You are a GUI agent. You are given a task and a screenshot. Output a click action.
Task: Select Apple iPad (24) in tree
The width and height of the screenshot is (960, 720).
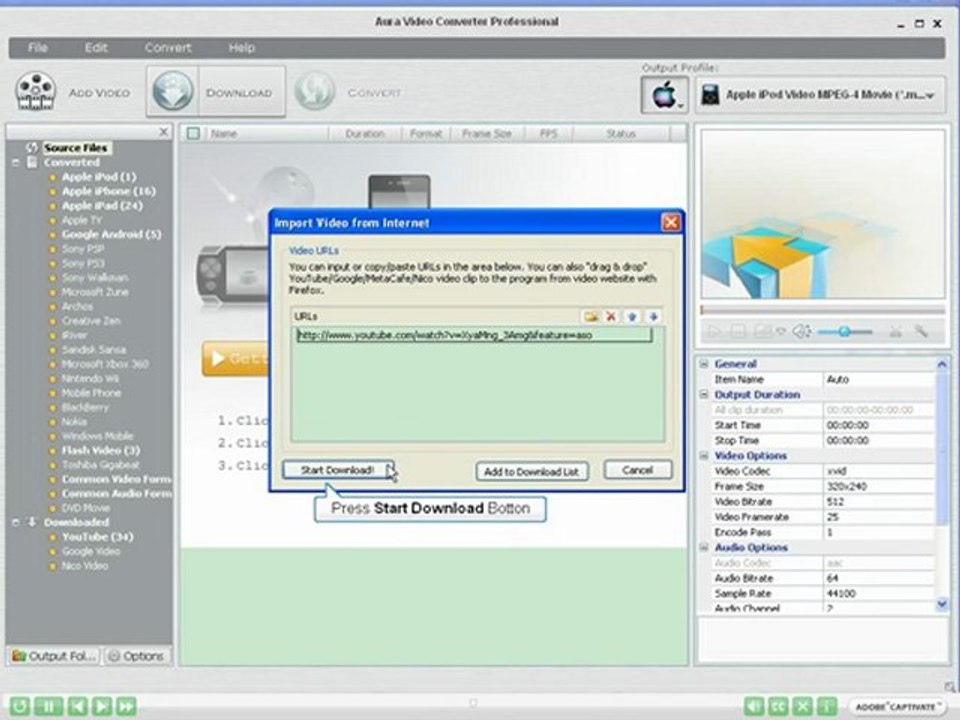102,206
